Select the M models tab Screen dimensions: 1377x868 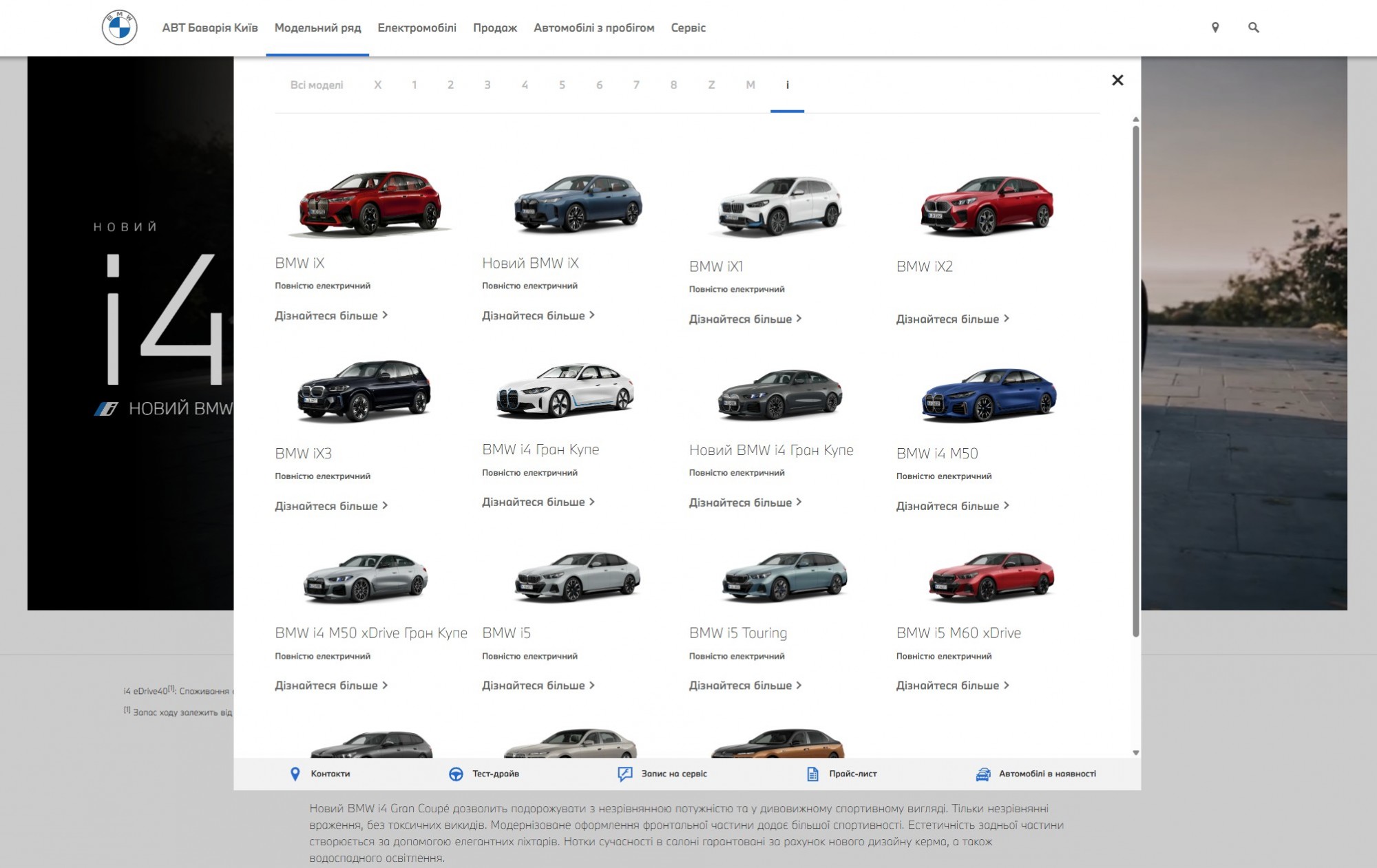tap(750, 85)
